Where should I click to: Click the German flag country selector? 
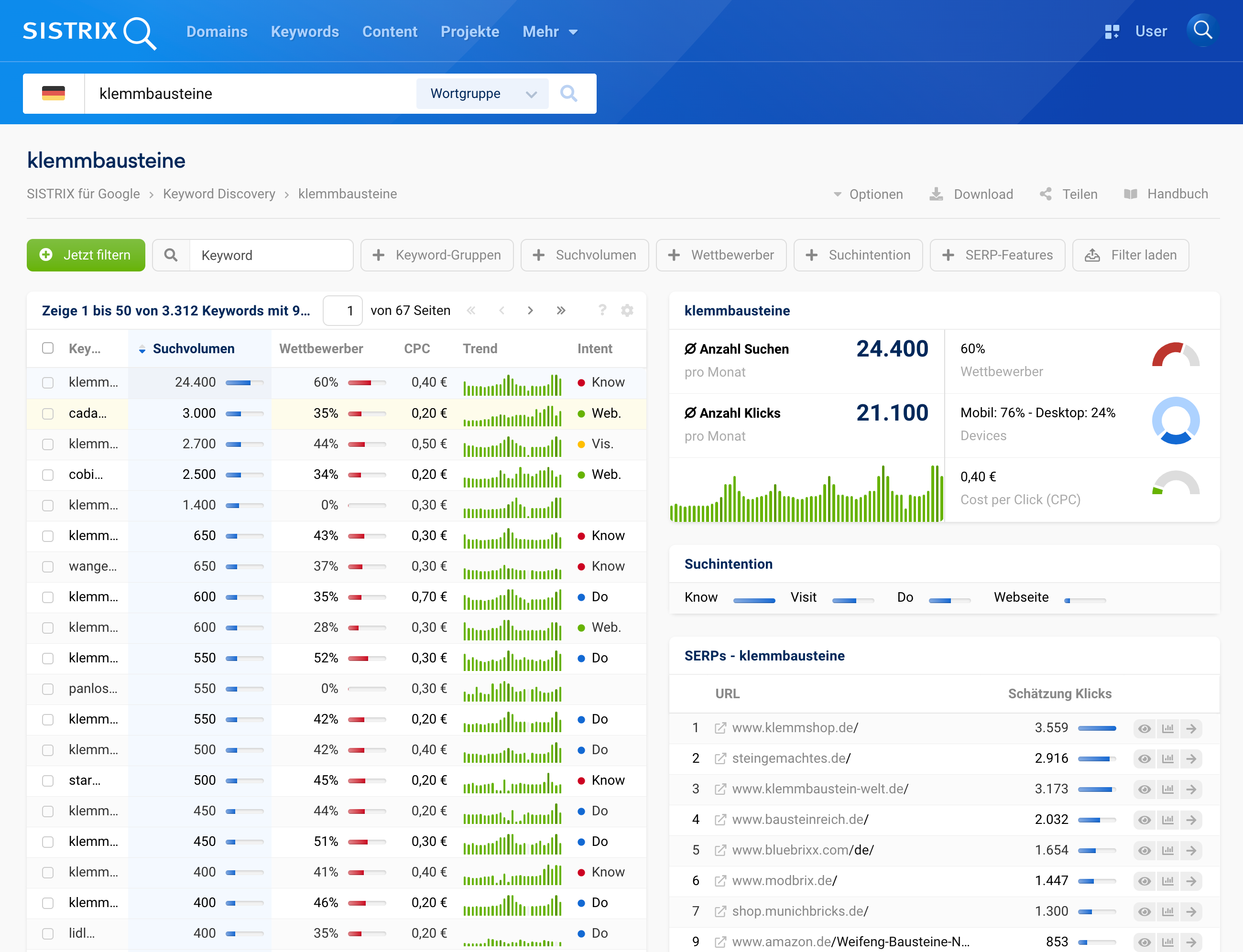pyautogui.click(x=53, y=94)
